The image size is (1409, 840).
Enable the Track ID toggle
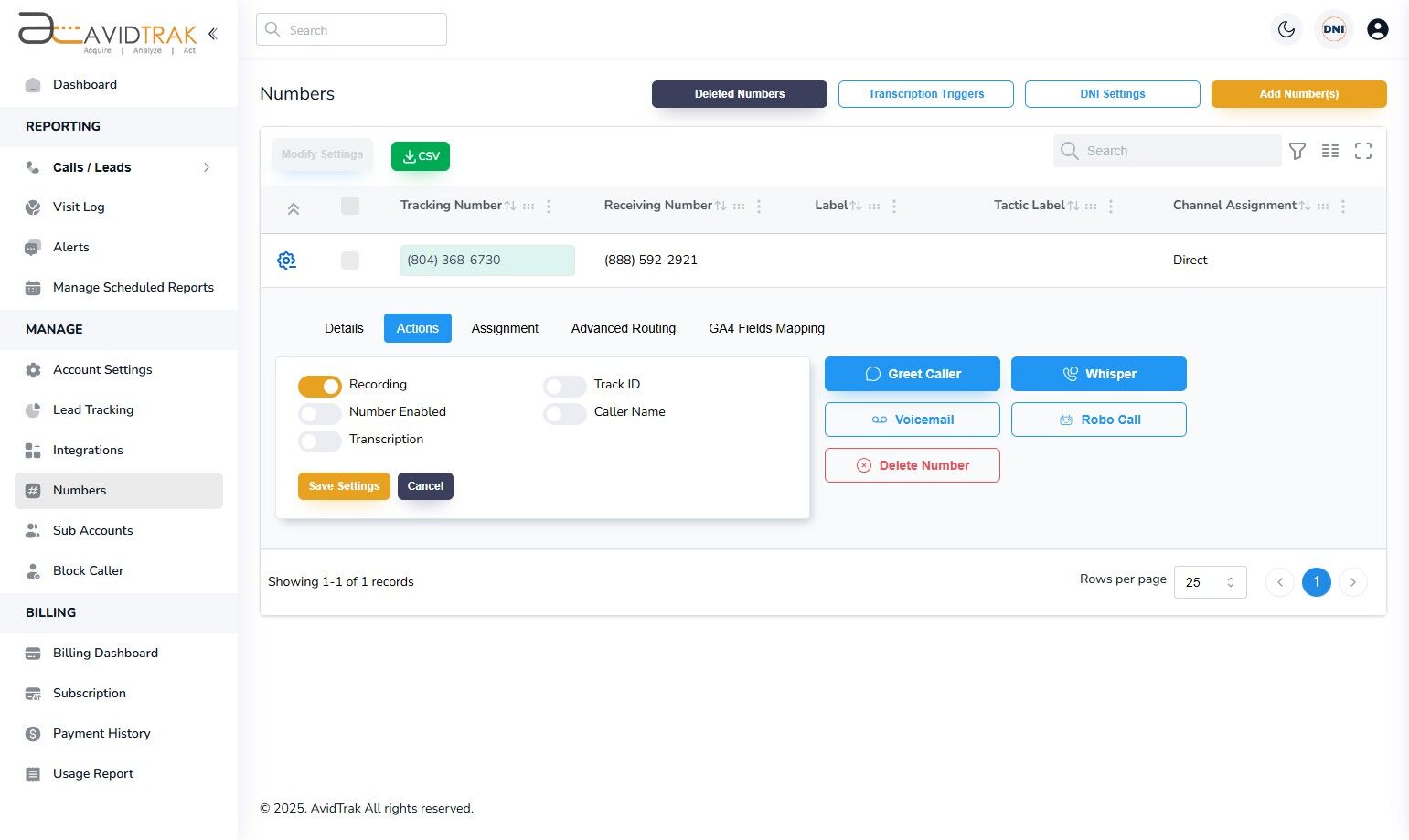[564, 385]
